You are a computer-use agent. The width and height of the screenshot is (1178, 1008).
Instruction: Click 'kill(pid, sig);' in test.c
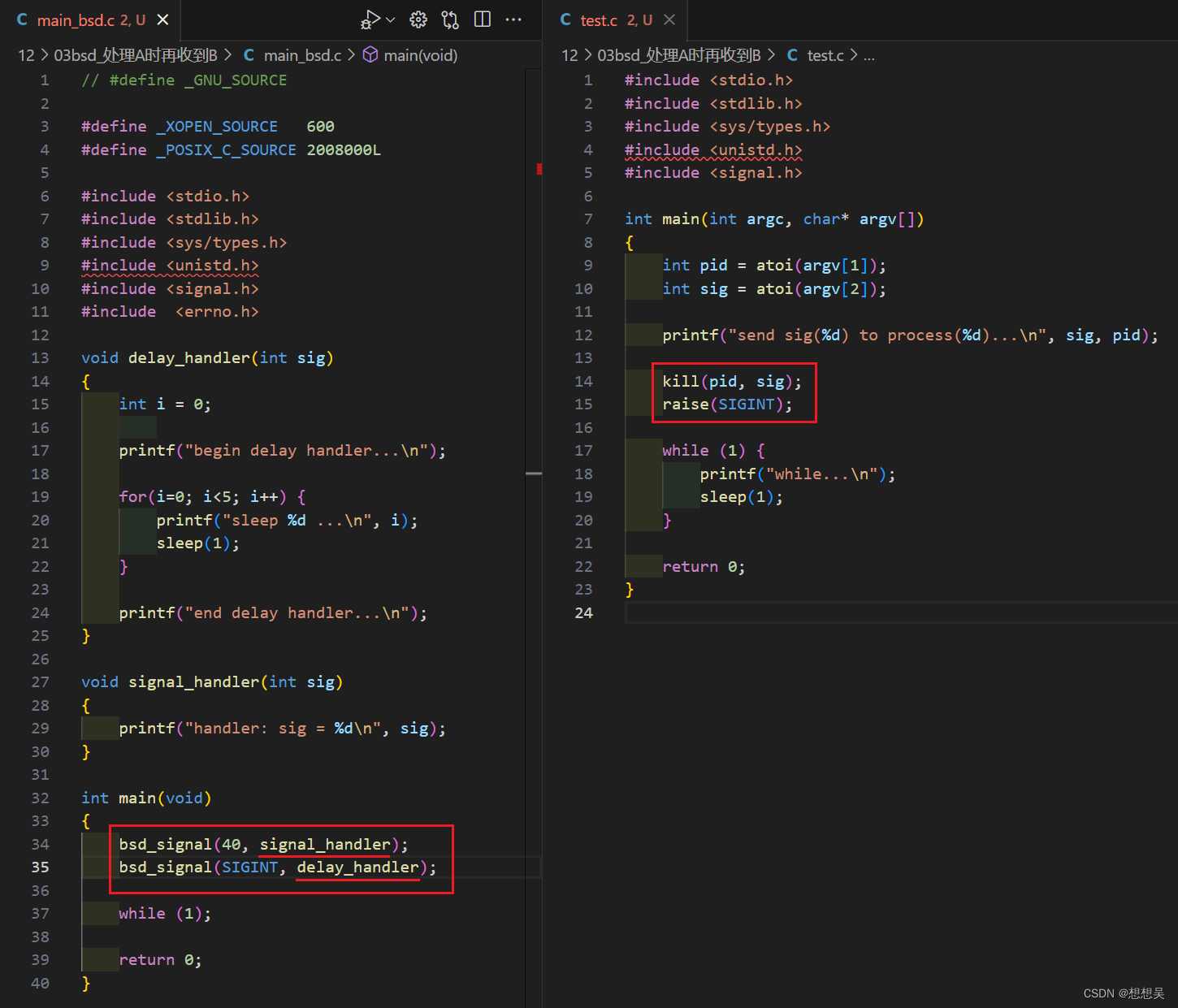pyautogui.click(x=732, y=382)
